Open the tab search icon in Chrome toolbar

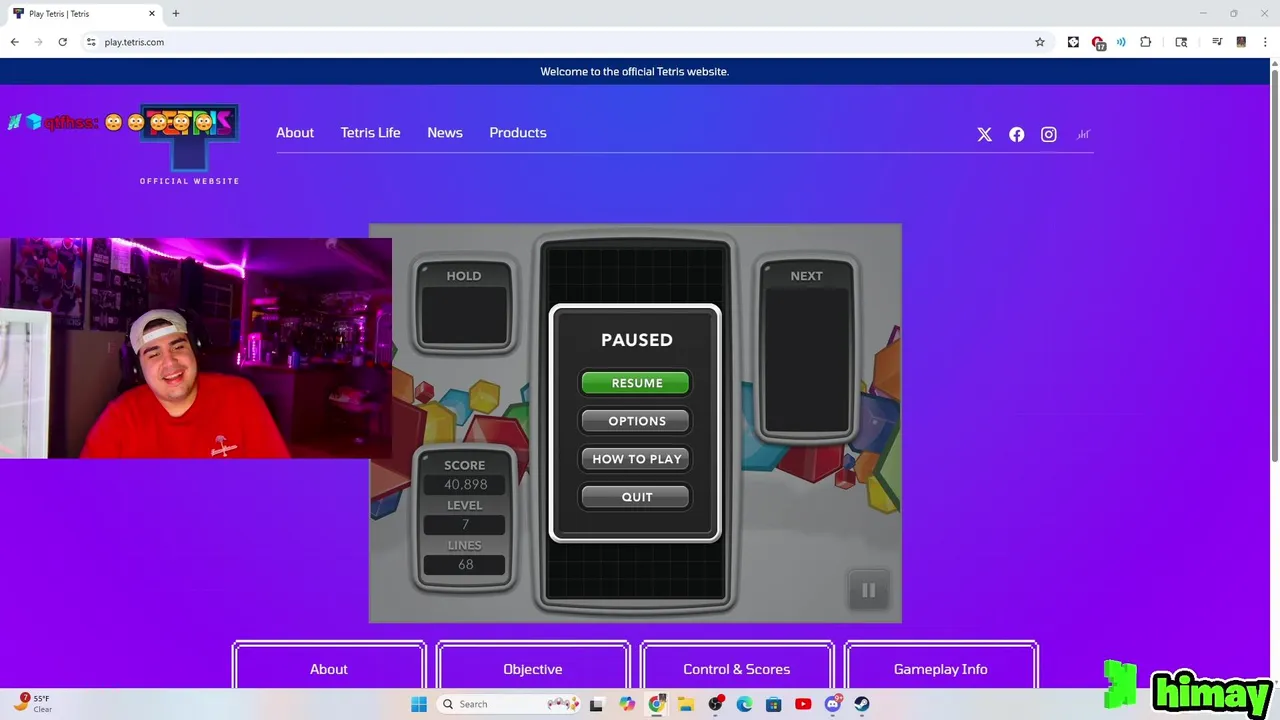(1181, 42)
